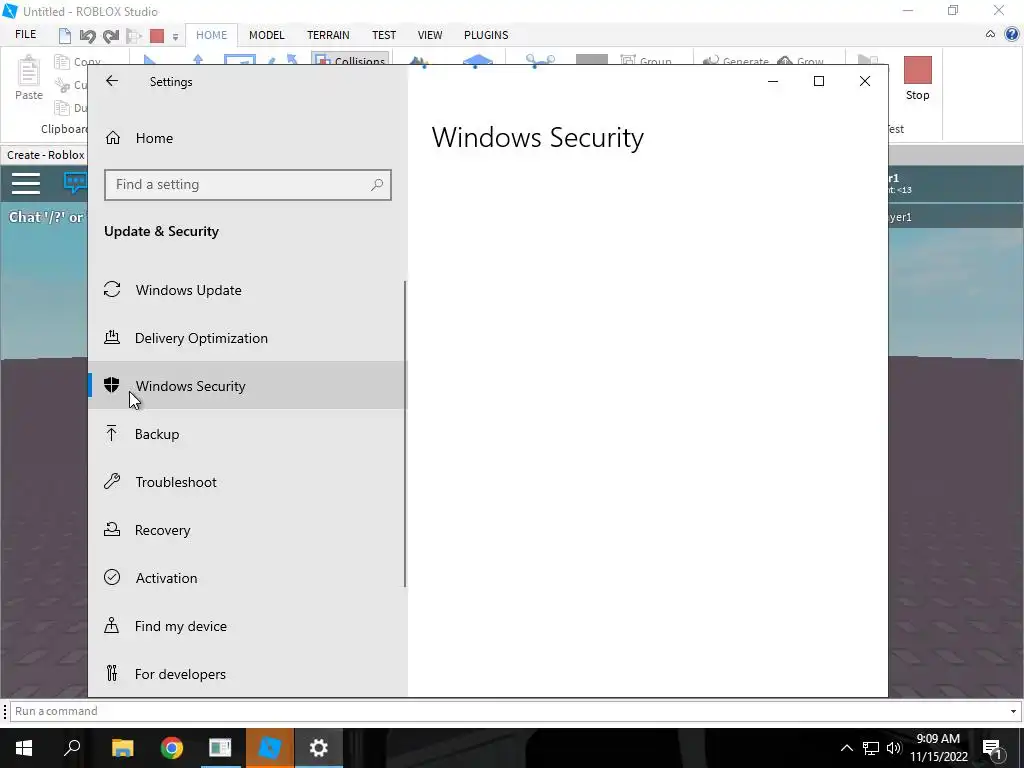Open Windows Update settings
This screenshot has width=1024, height=768.
click(x=248, y=290)
